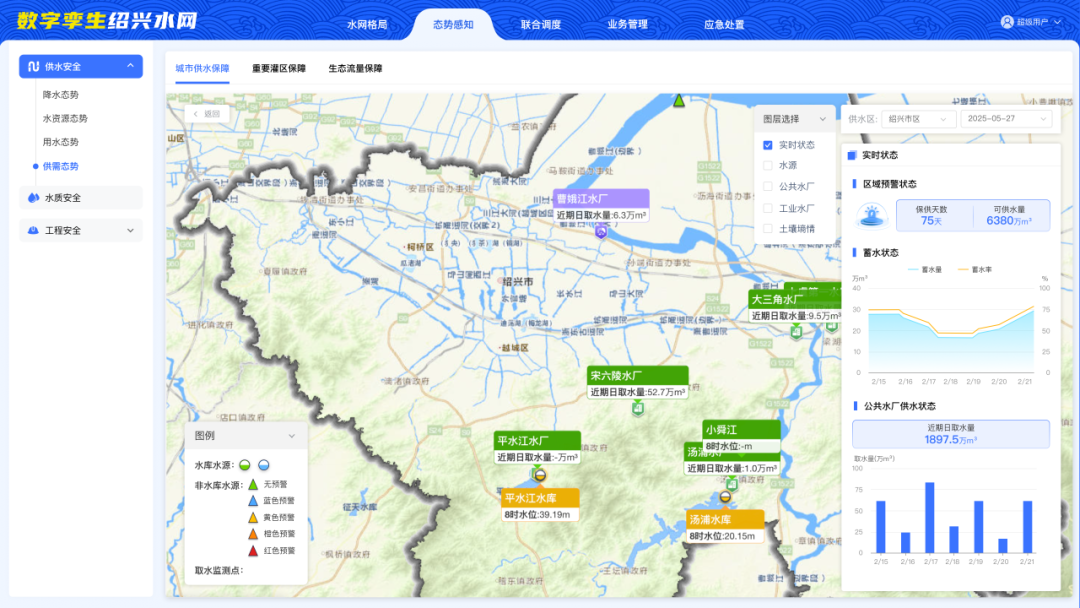Click the 红色预警 triangle legend icon

tap(253, 551)
